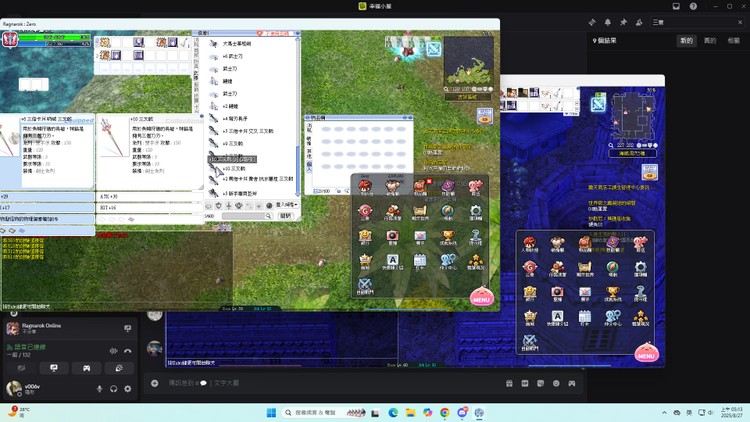The height and width of the screenshot is (422, 750).
Task: Open the camera icon in the blue dungeon window menu
Action: tap(557, 292)
